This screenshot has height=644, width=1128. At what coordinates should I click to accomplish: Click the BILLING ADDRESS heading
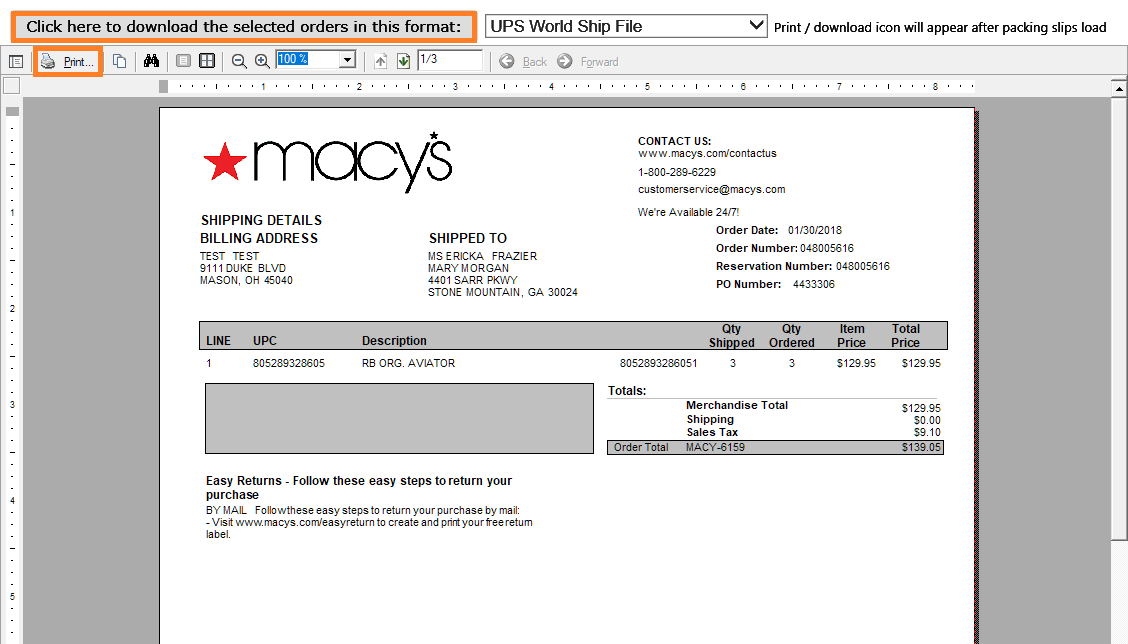[x=259, y=238]
